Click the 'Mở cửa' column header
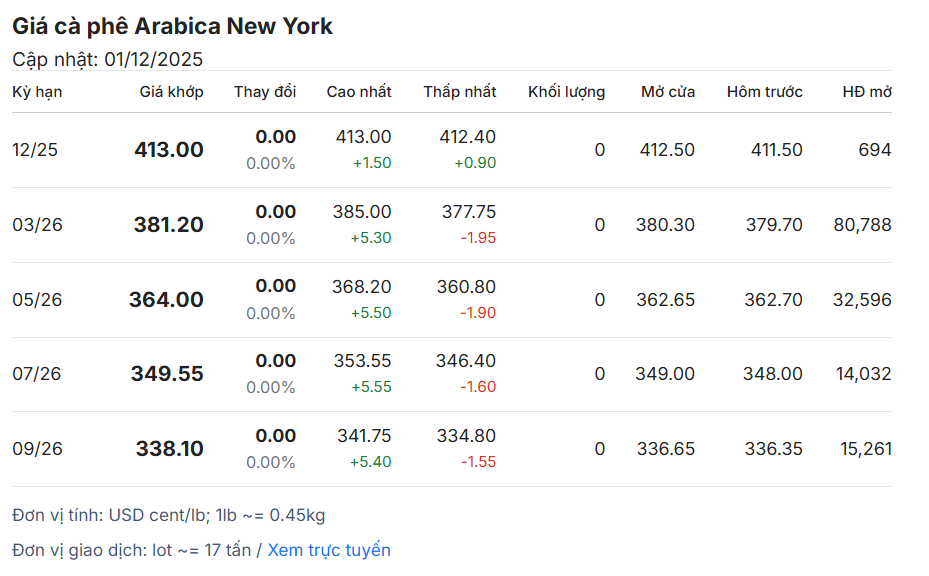Screen dimensions: 929x576 (668, 92)
